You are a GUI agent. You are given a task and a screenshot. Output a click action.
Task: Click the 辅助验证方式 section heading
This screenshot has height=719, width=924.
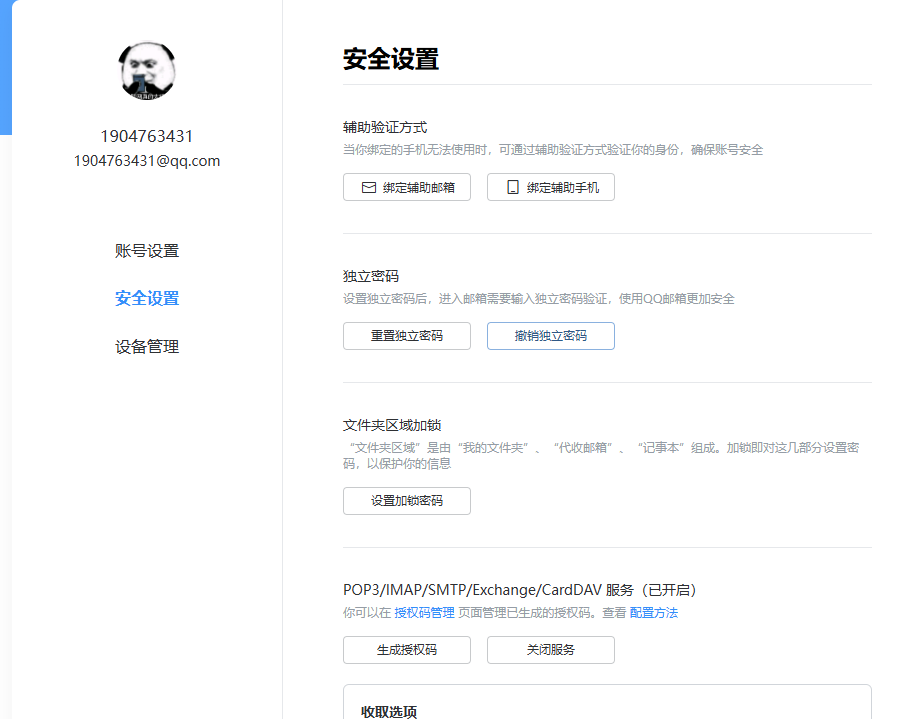pos(385,128)
